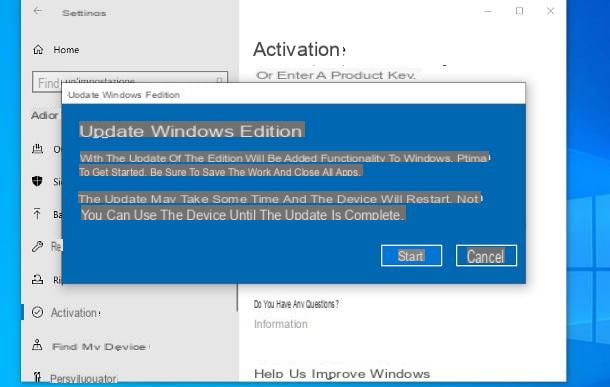Click the Find My Device person icon
The width and height of the screenshot is (610, 387).
[37, 345]
